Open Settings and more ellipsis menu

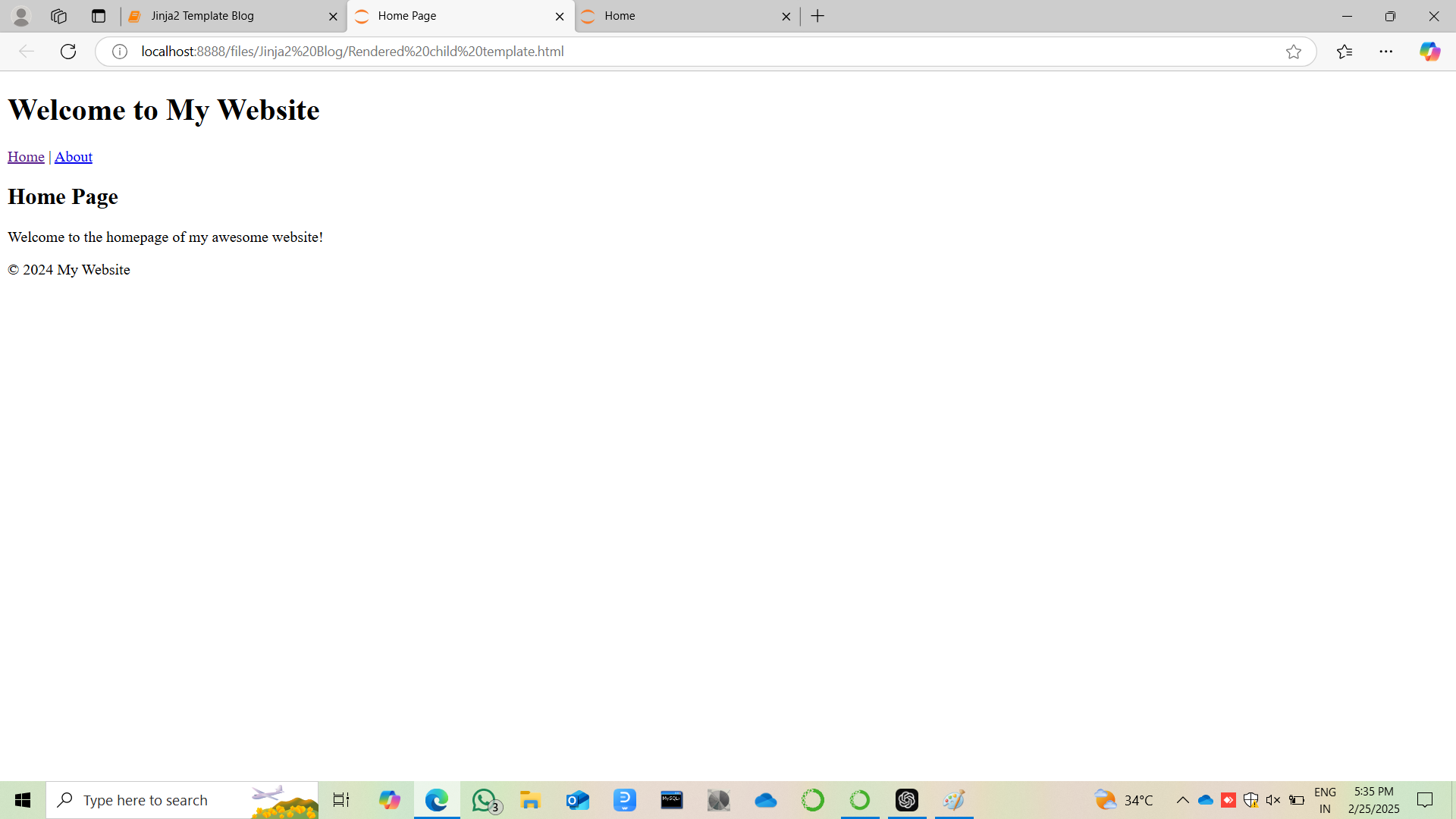[1385, 52]
